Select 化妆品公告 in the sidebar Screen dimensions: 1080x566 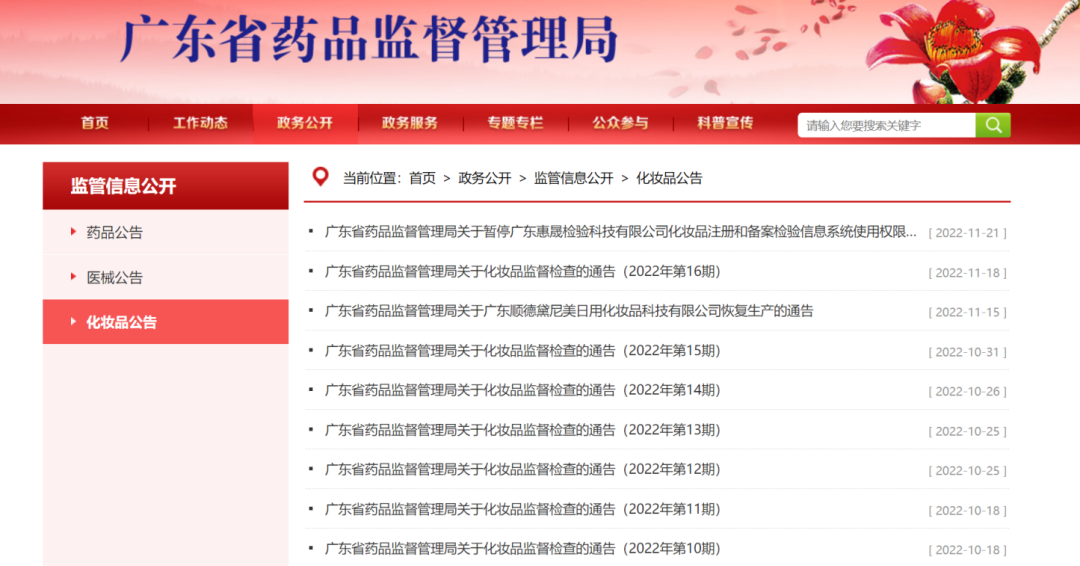pos(122,322)
